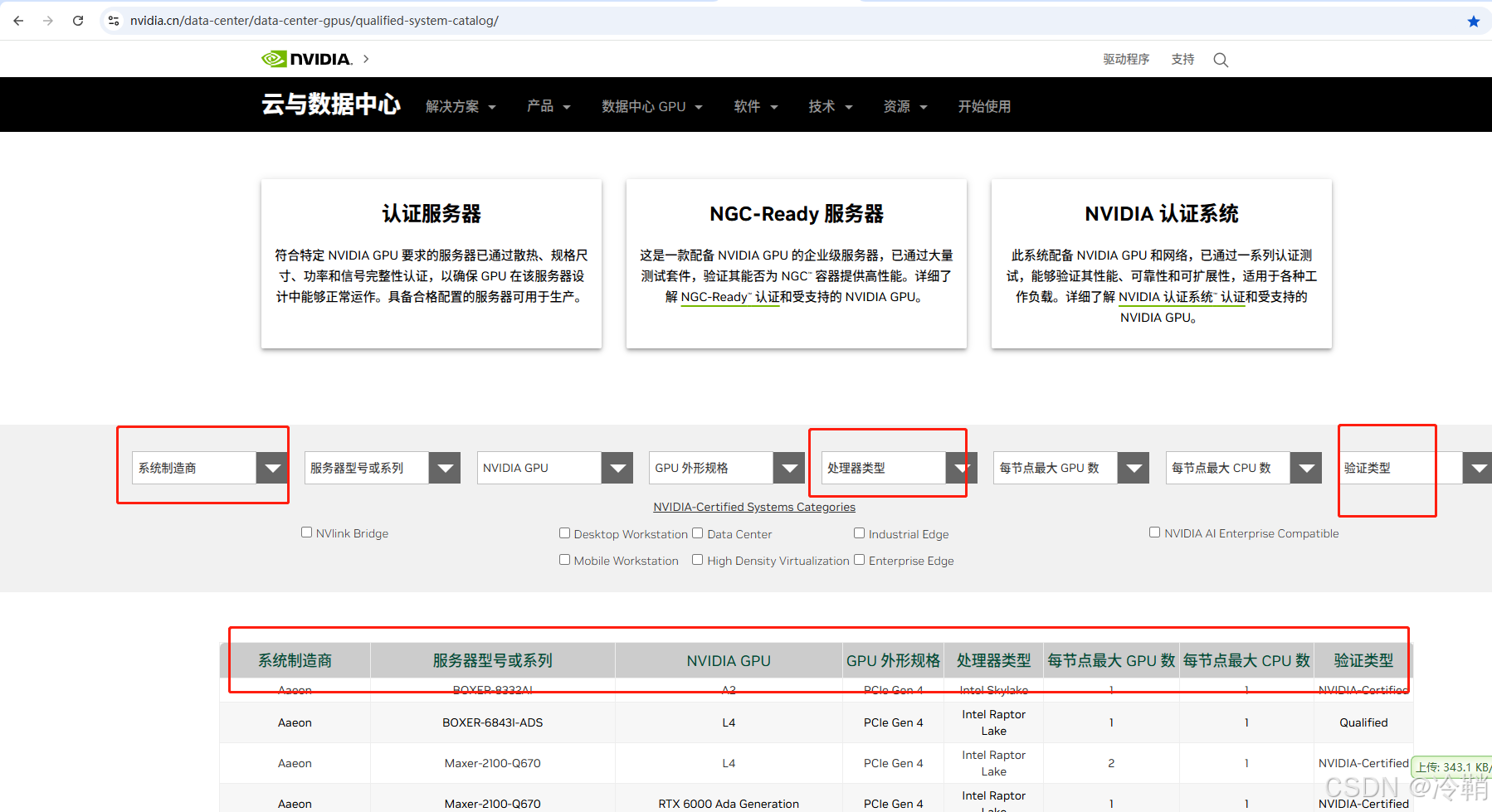The height and width of the screenshot is (812, 1492).
Task: Click the 服务器型号或系列 table column header
Action: pos(493,660)
